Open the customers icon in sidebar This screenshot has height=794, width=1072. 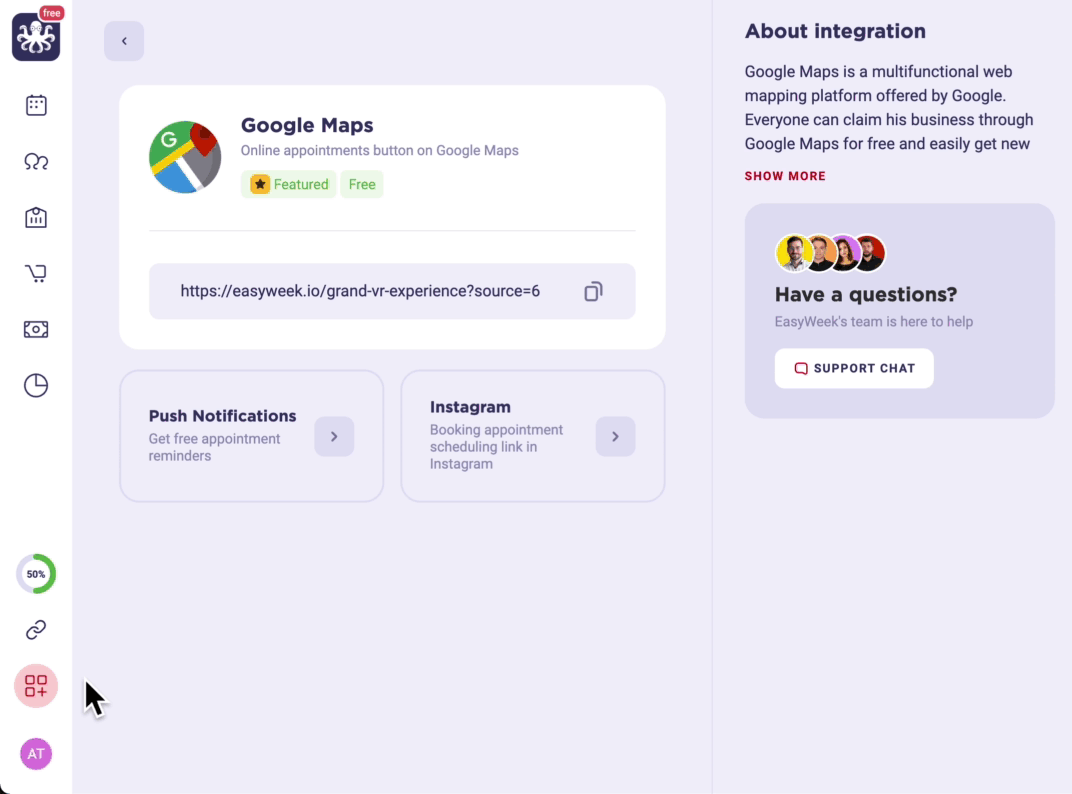coord(36,161)
